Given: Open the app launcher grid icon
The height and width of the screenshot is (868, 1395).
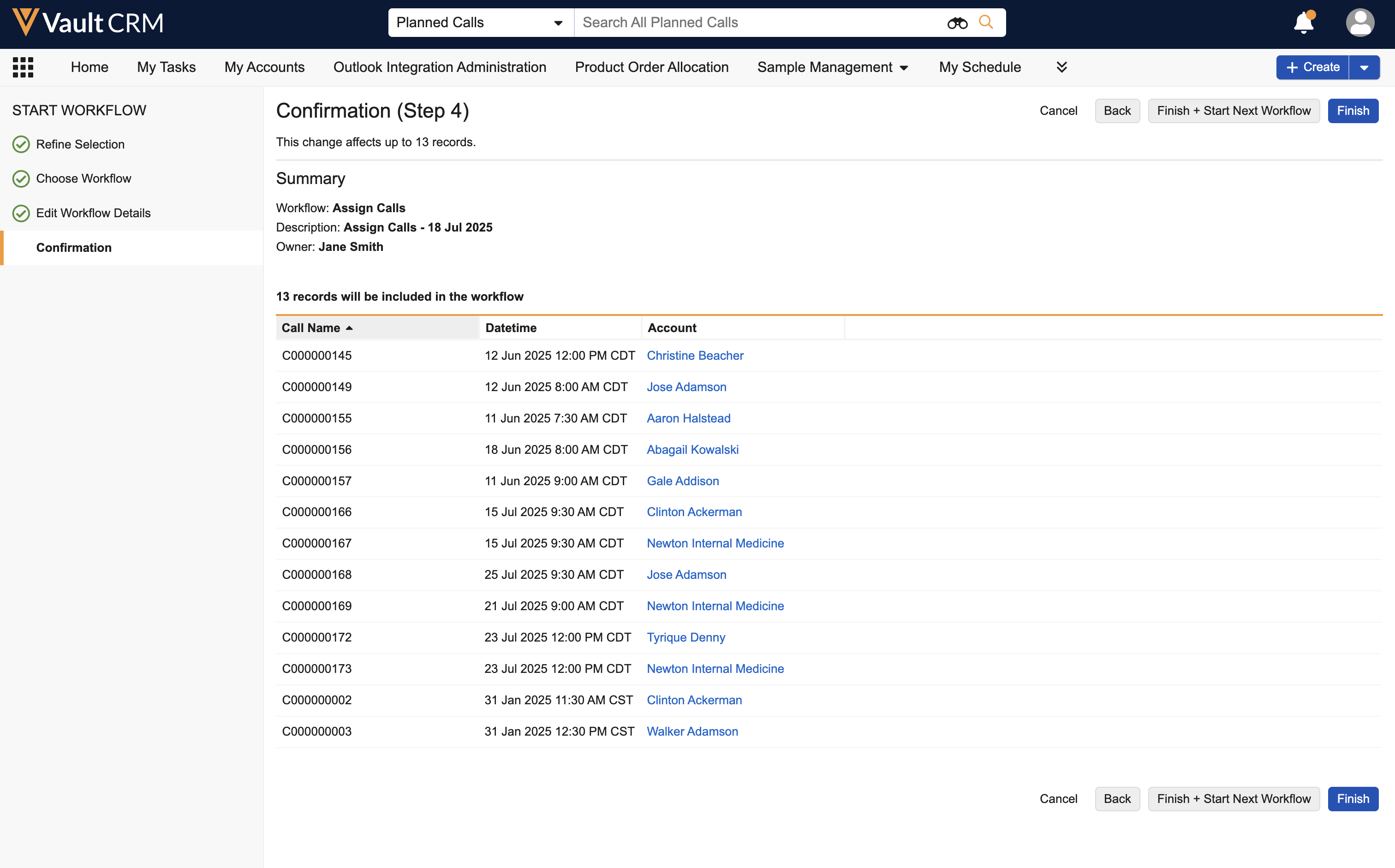Looking at the screenshot, I should pyautogui.click(x=23, y=67).
